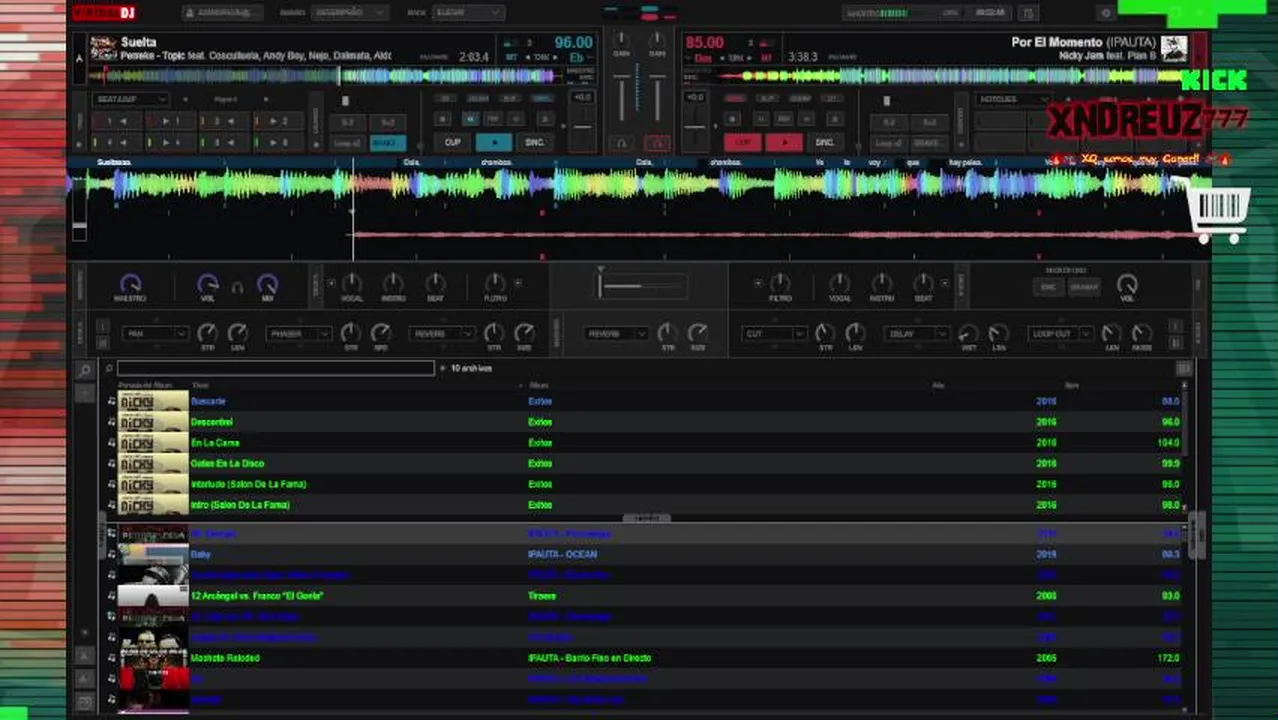Click the left channel volume fader
The width and height of the screenshot is (1278, 720).
(x=621, y=96)
